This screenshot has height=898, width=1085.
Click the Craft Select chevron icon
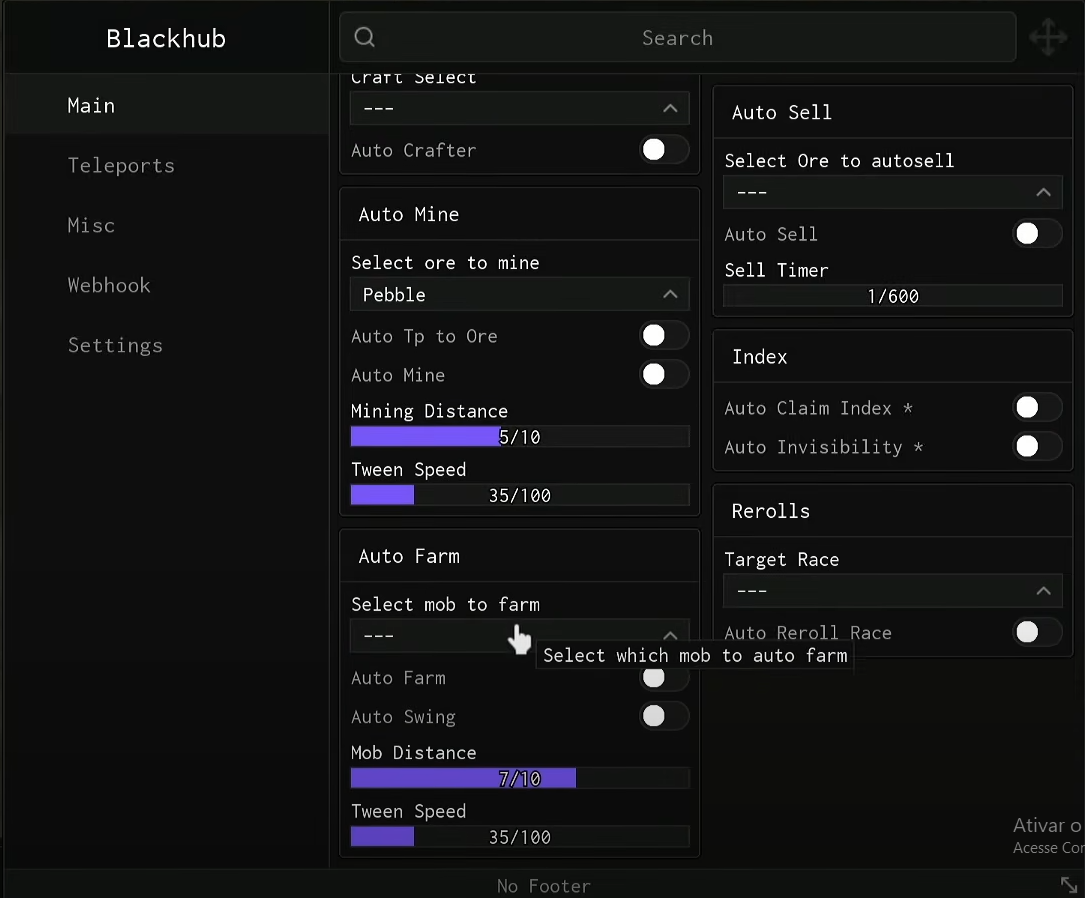(670, 108)
